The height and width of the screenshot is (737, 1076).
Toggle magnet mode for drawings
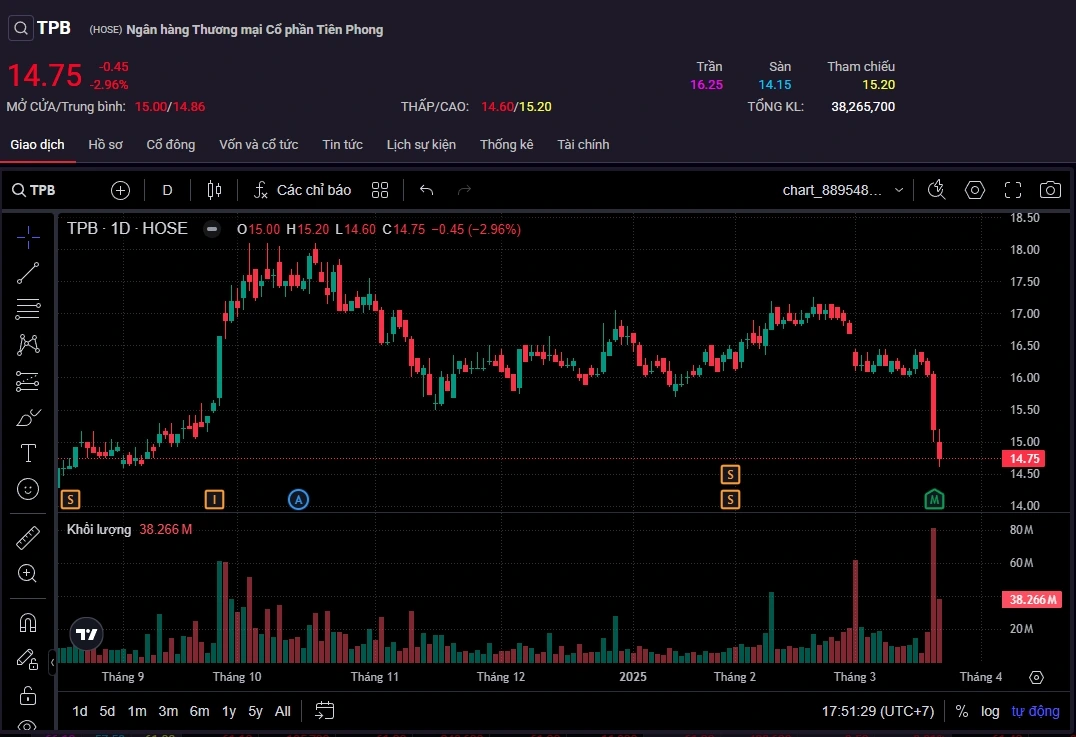pyautogui.click(x=28, y=623)
